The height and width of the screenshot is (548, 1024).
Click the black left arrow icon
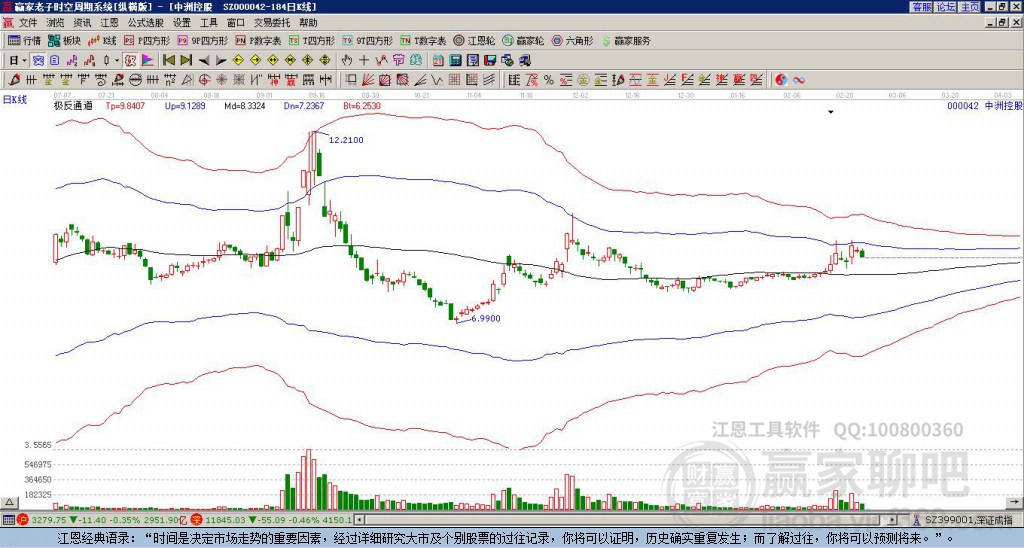[204, 60]
